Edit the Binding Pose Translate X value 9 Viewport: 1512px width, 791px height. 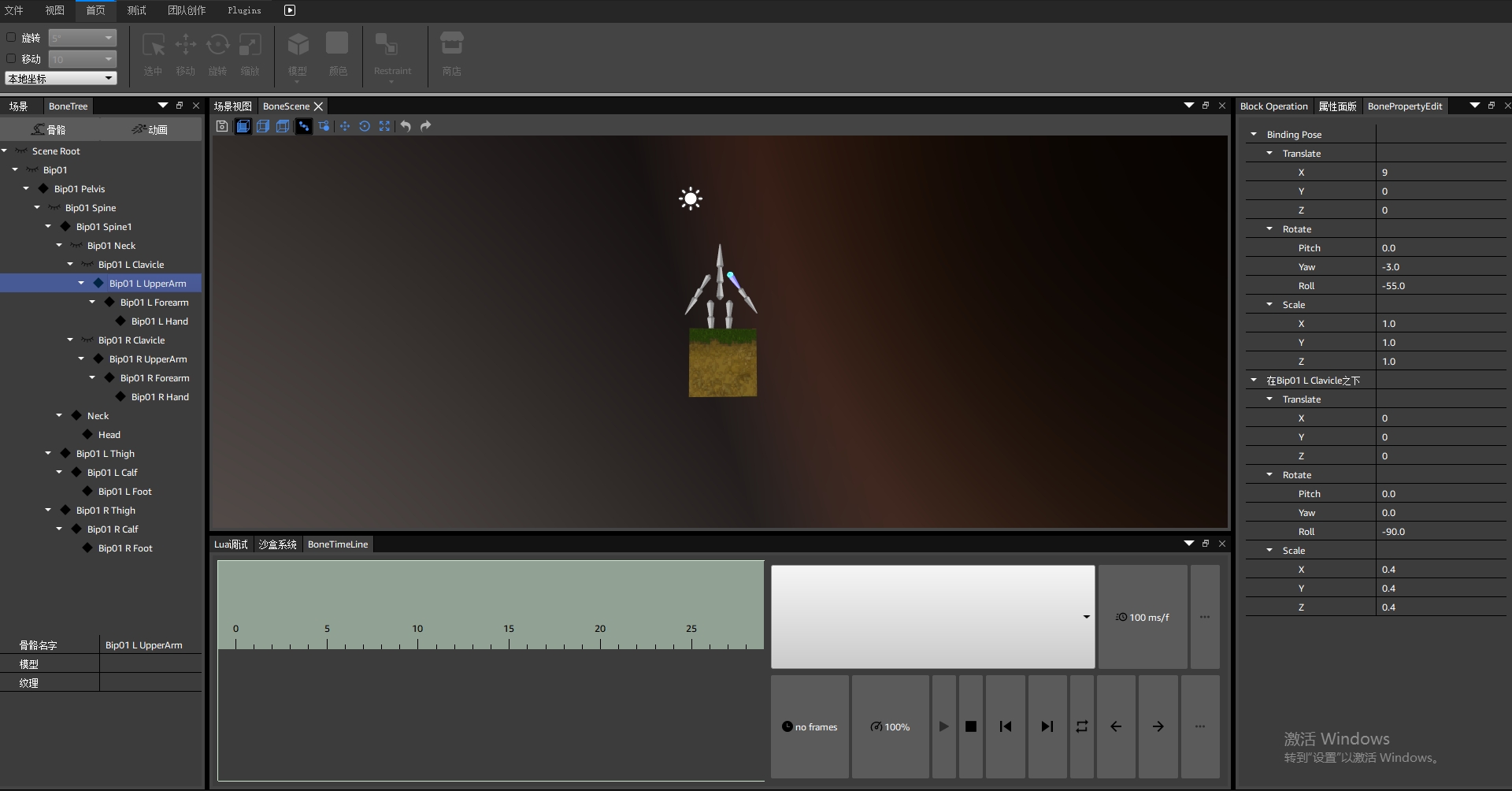point(1441,173)
